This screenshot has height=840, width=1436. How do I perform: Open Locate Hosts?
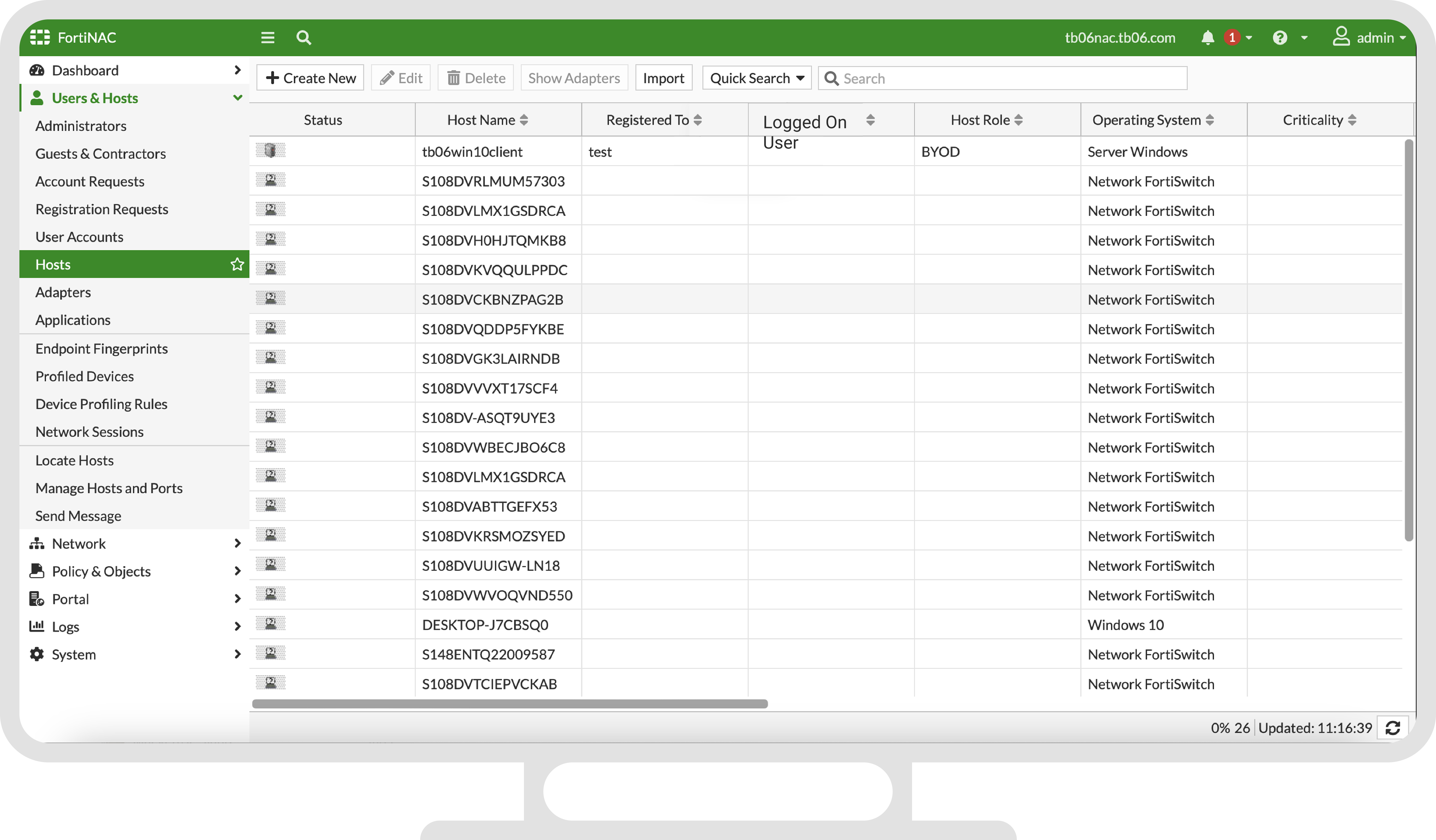click(75, 460)
